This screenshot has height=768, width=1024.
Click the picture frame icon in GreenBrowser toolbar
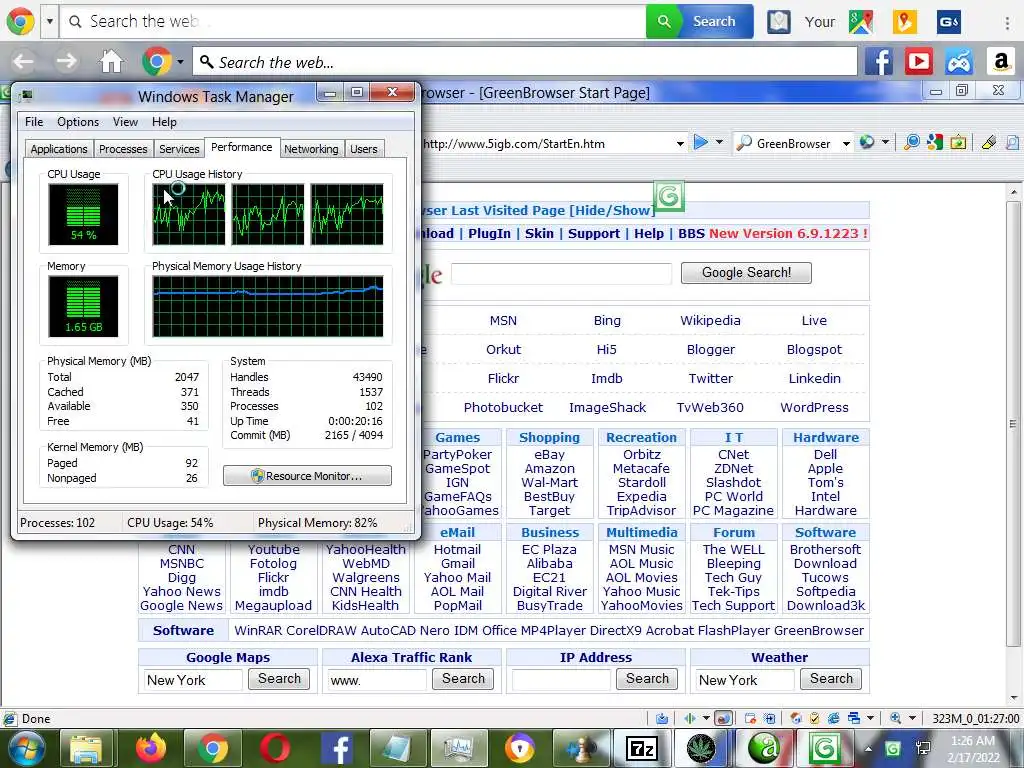click(x=958, y=142)
